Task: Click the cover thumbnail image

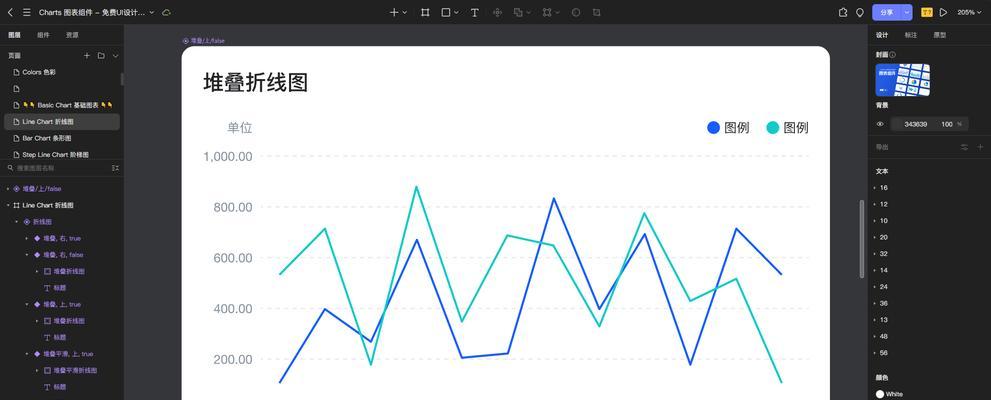Action: coord(903,80)
